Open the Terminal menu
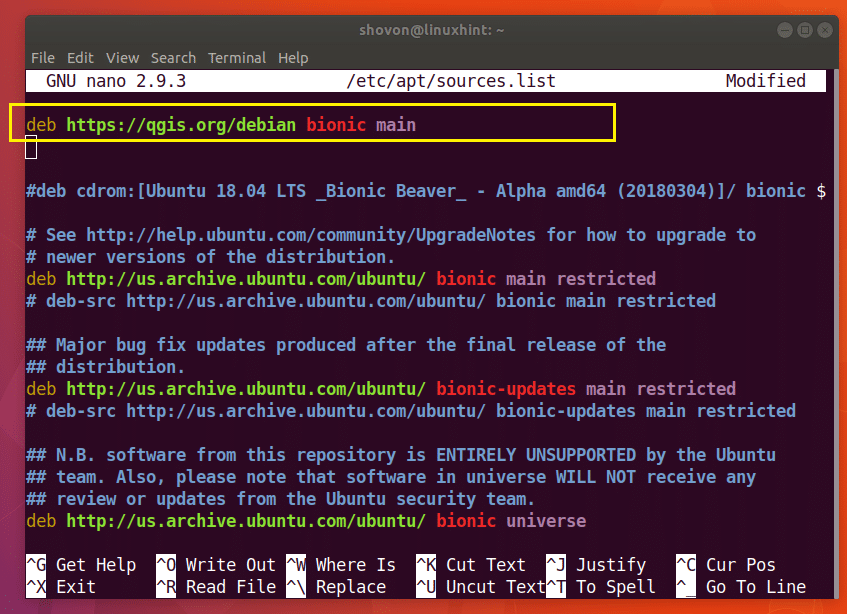The width and height of the screenshot is (847, 614). coord(237,58)
